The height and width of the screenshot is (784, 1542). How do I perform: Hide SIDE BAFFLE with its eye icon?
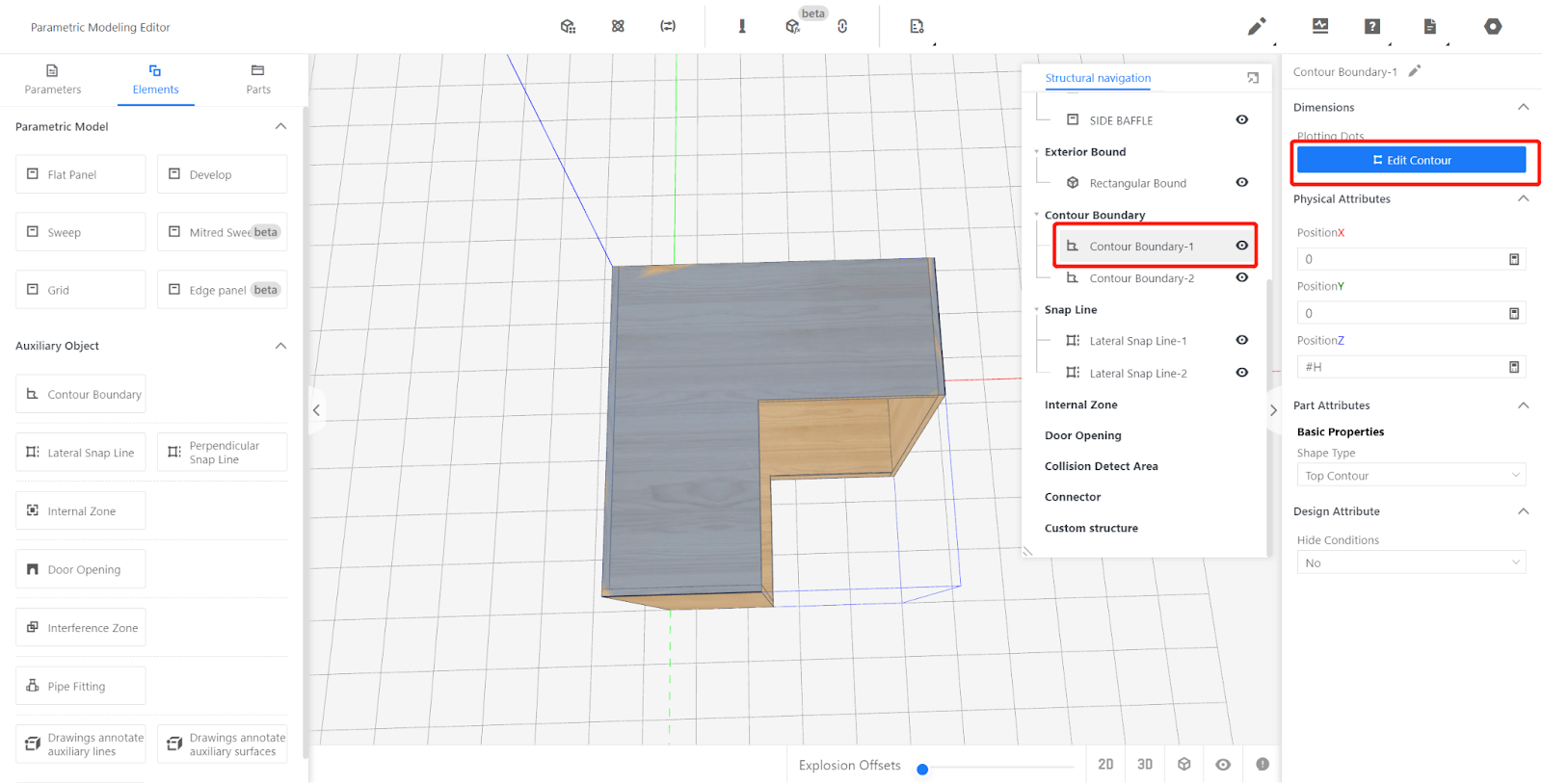click(x=1242, y=120)
